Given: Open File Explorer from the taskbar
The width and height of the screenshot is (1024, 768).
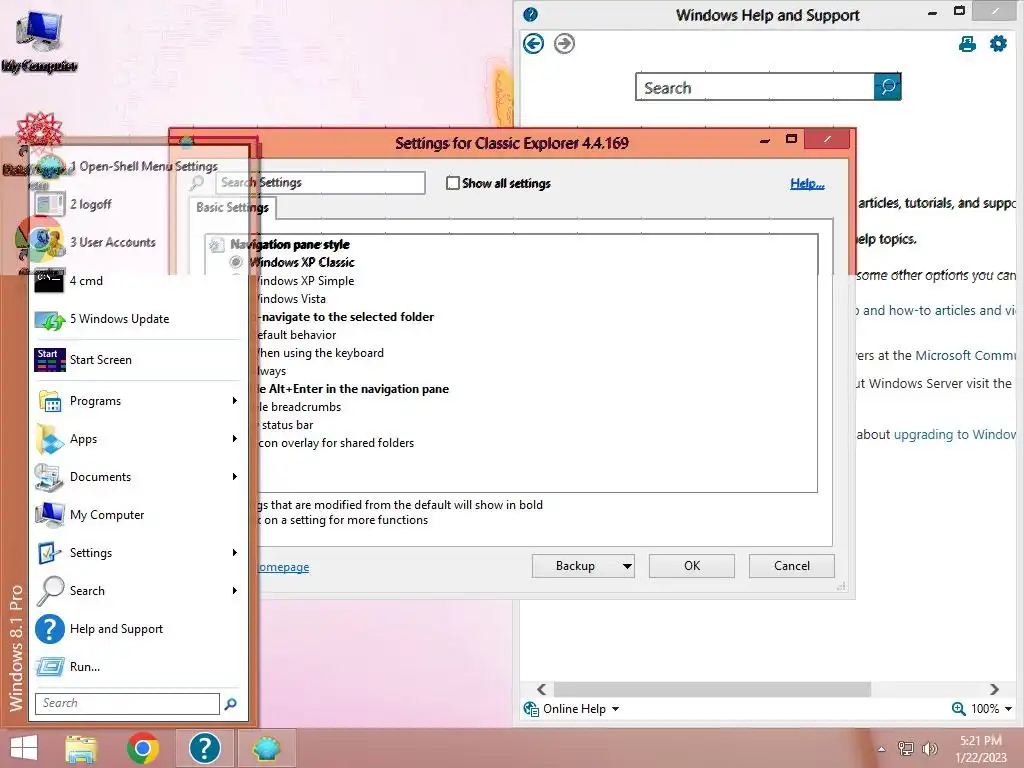Looking at the screenshot, I should pos(81,748).
